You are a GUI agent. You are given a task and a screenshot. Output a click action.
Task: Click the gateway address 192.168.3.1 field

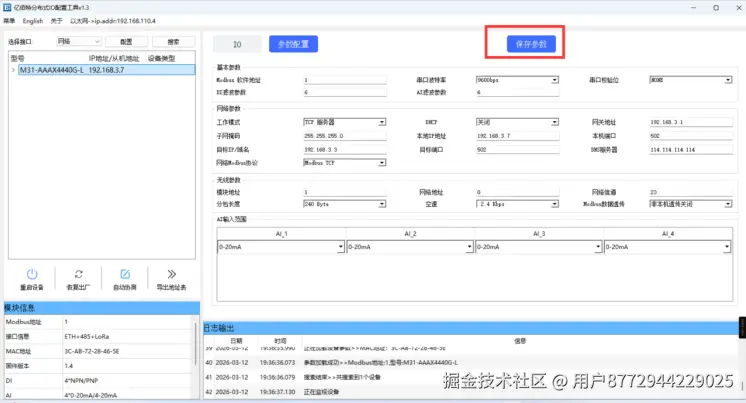click(691, 122)
